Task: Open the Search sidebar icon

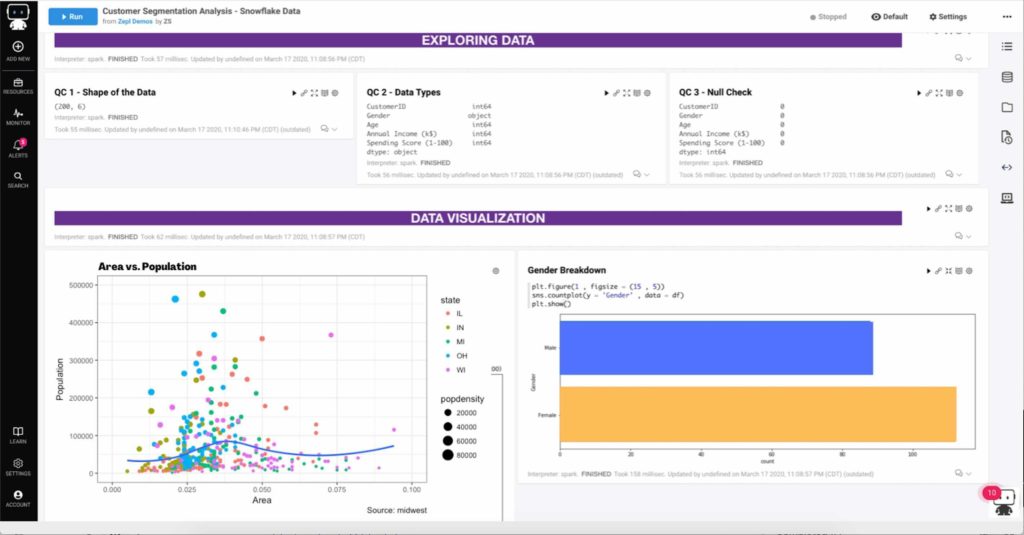Action: 18,180
